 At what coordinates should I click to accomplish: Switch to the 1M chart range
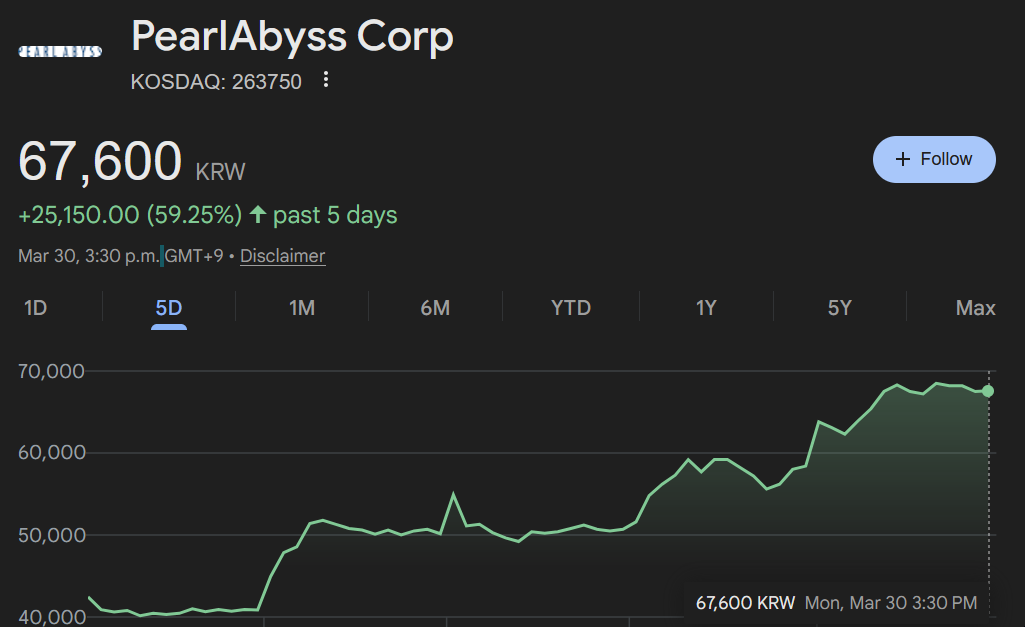click(302, 308)
